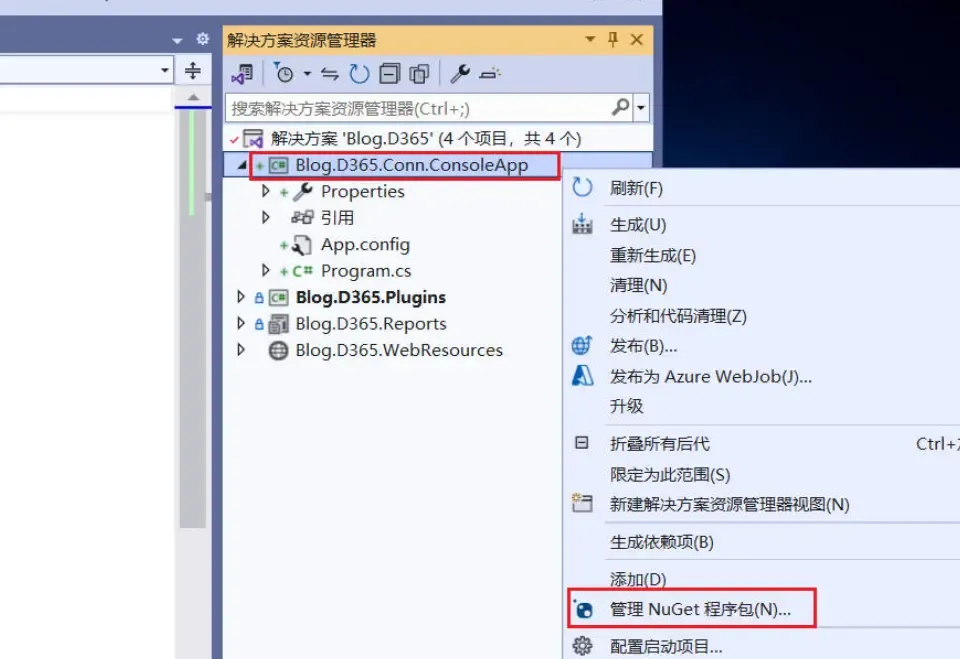Choose 重新生成(E) from the context menu
This screenshot has height=659, width=960.
point(653,255)
